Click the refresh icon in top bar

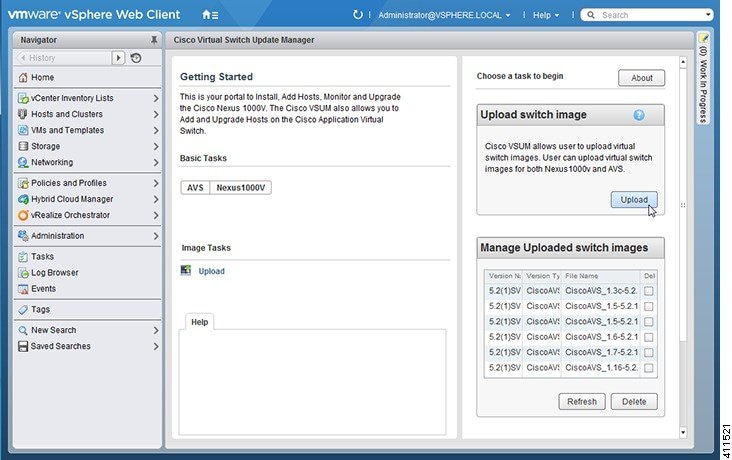358,14
